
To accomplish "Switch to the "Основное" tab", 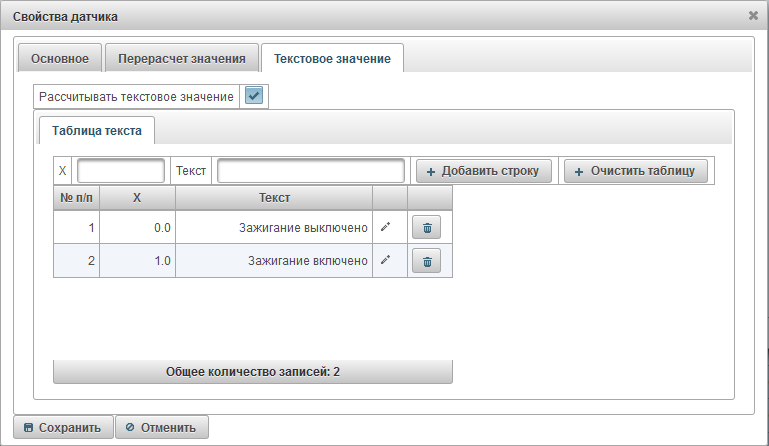I will pyautogui.click(x=60, y=58).
